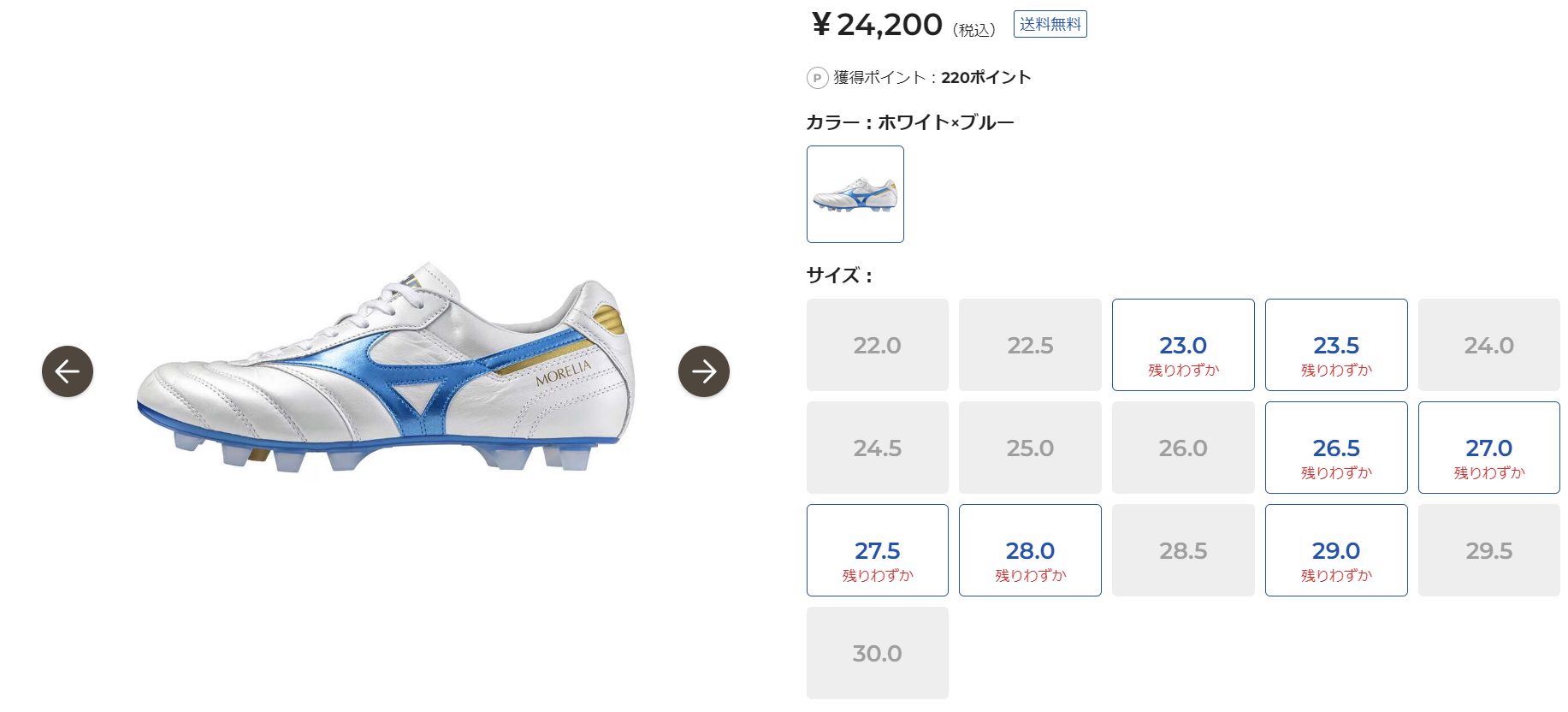Select shoe size 23.5
The width and height of the screenshot is (1568, 712).
1335,344
